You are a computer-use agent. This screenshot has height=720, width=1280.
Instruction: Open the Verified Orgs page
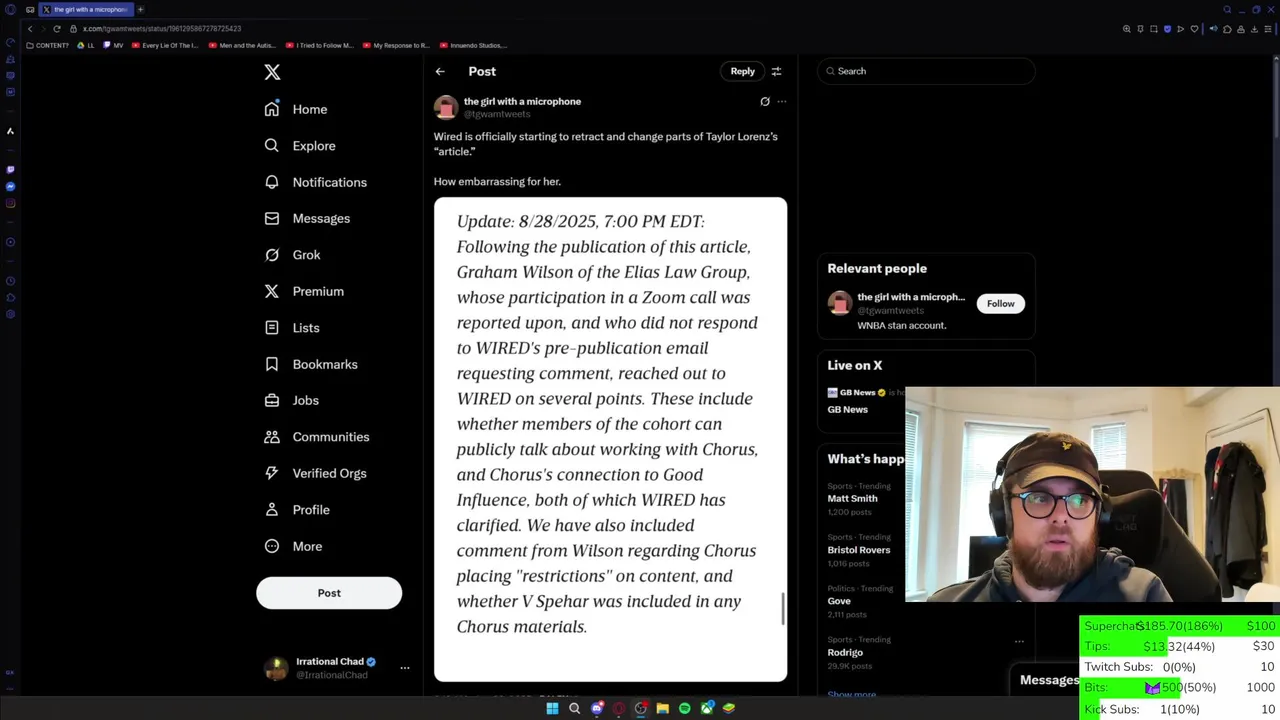(315, 473)
